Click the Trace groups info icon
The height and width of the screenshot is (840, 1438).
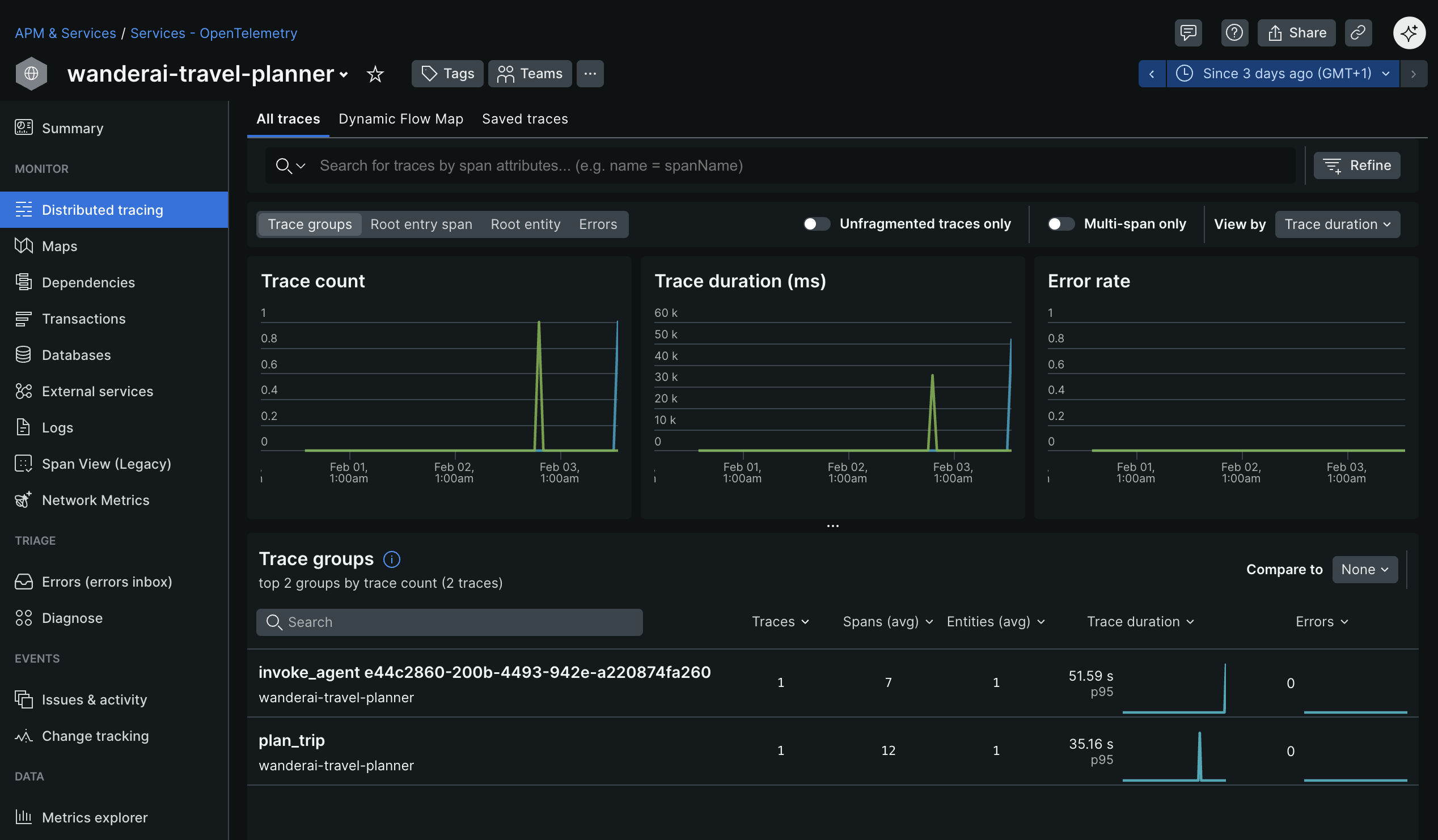click(391, 559)
